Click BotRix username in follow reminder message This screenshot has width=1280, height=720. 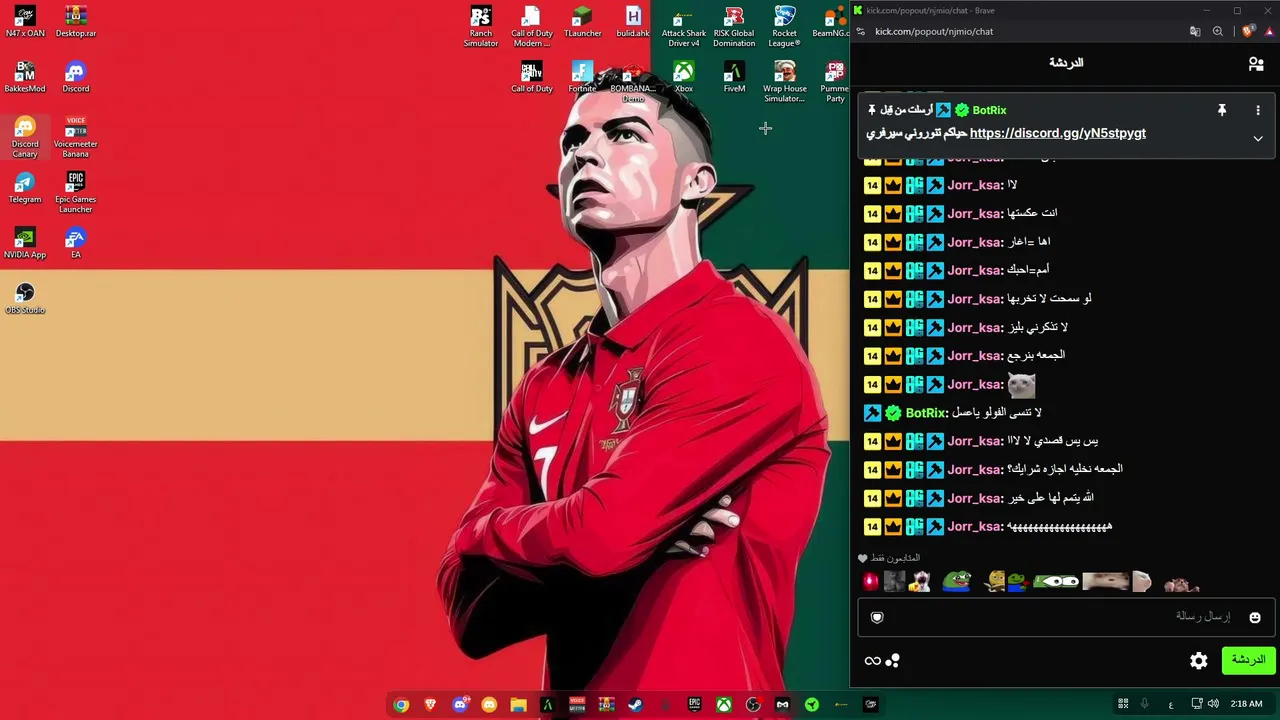pos(926,413)
